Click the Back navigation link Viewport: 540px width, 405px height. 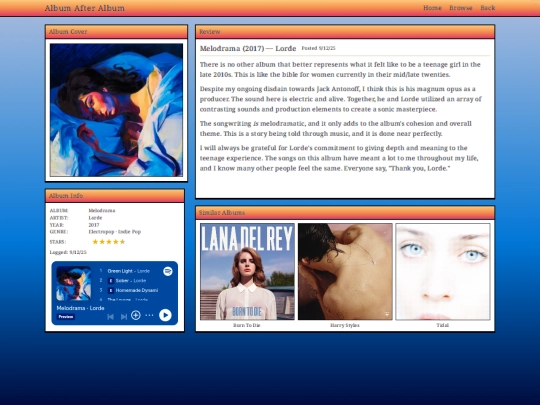[488, 8]
